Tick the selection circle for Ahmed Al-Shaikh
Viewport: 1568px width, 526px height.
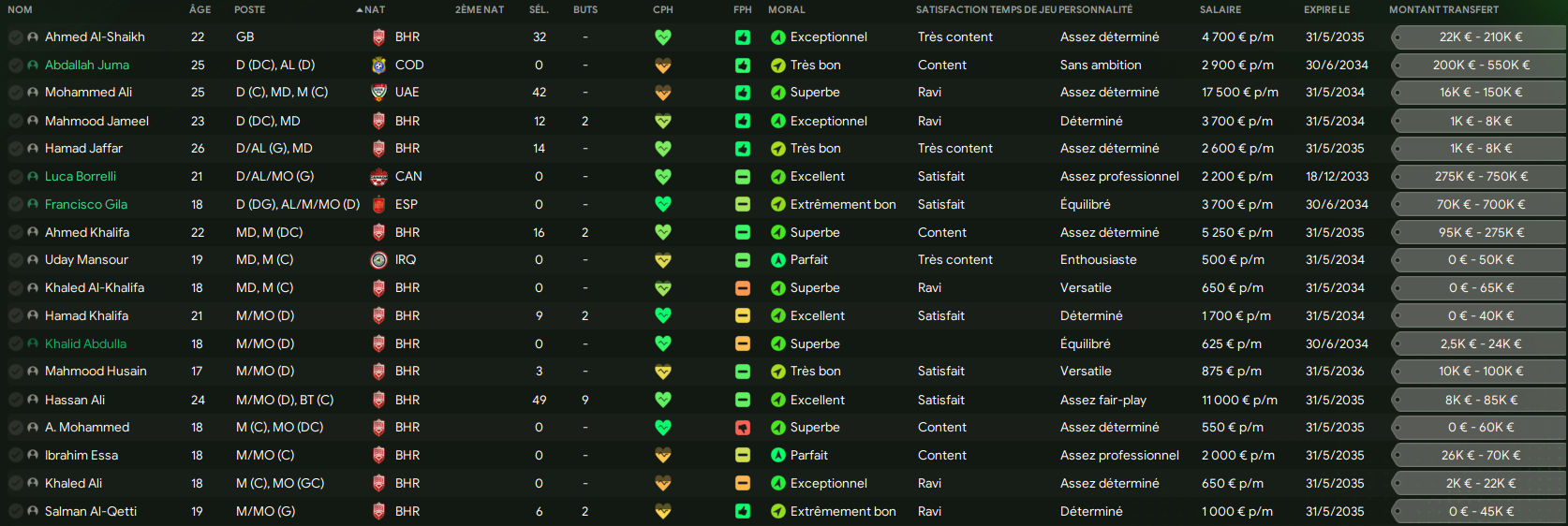[x=15, y=37]
